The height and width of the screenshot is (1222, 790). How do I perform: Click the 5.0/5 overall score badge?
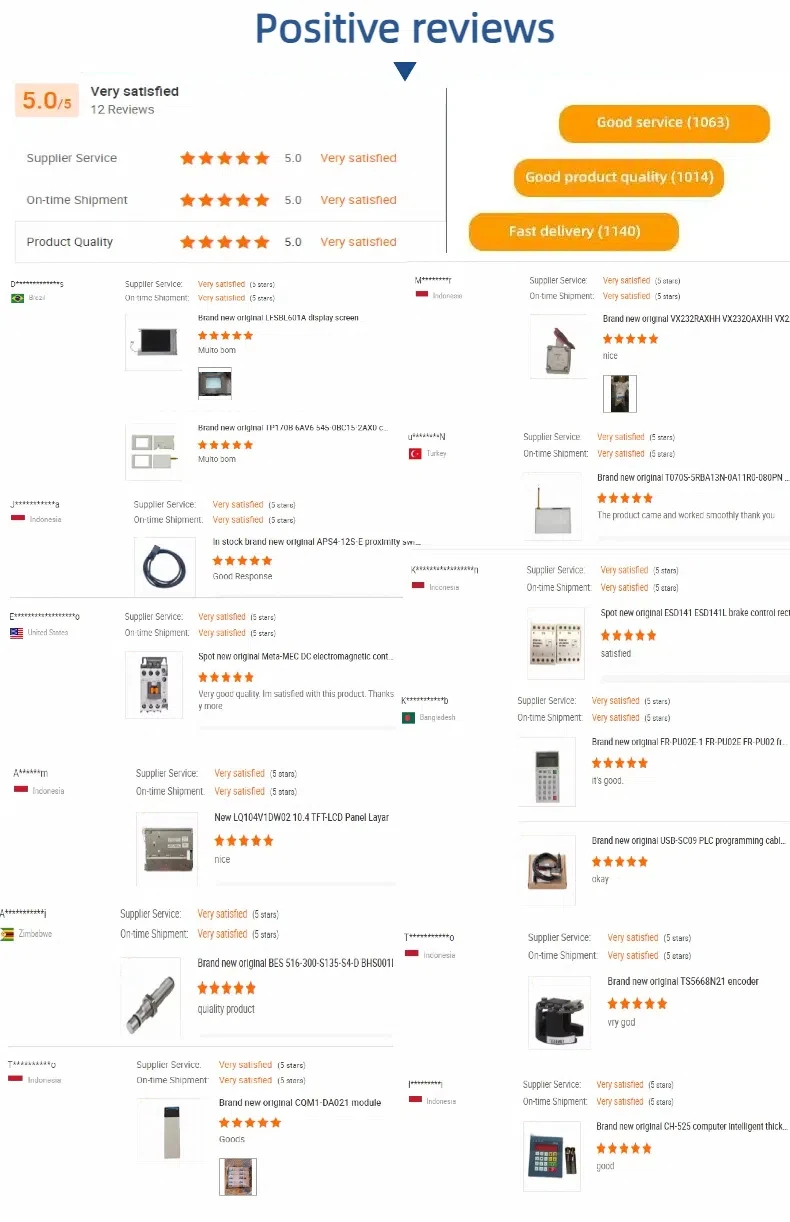[47, 100]
